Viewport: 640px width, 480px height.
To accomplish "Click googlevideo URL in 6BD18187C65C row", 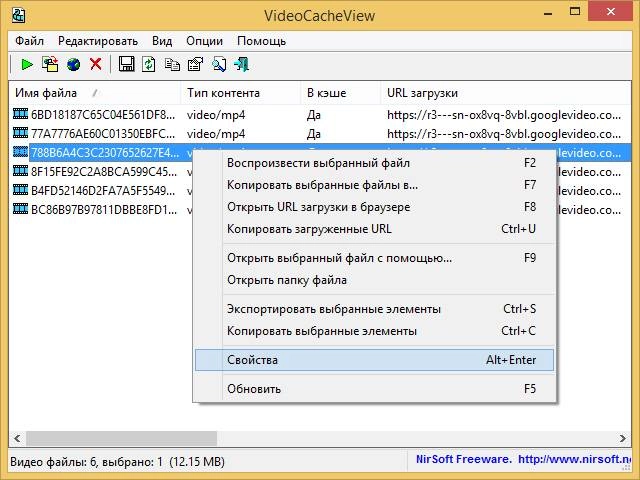I will [x=504, y=115].
